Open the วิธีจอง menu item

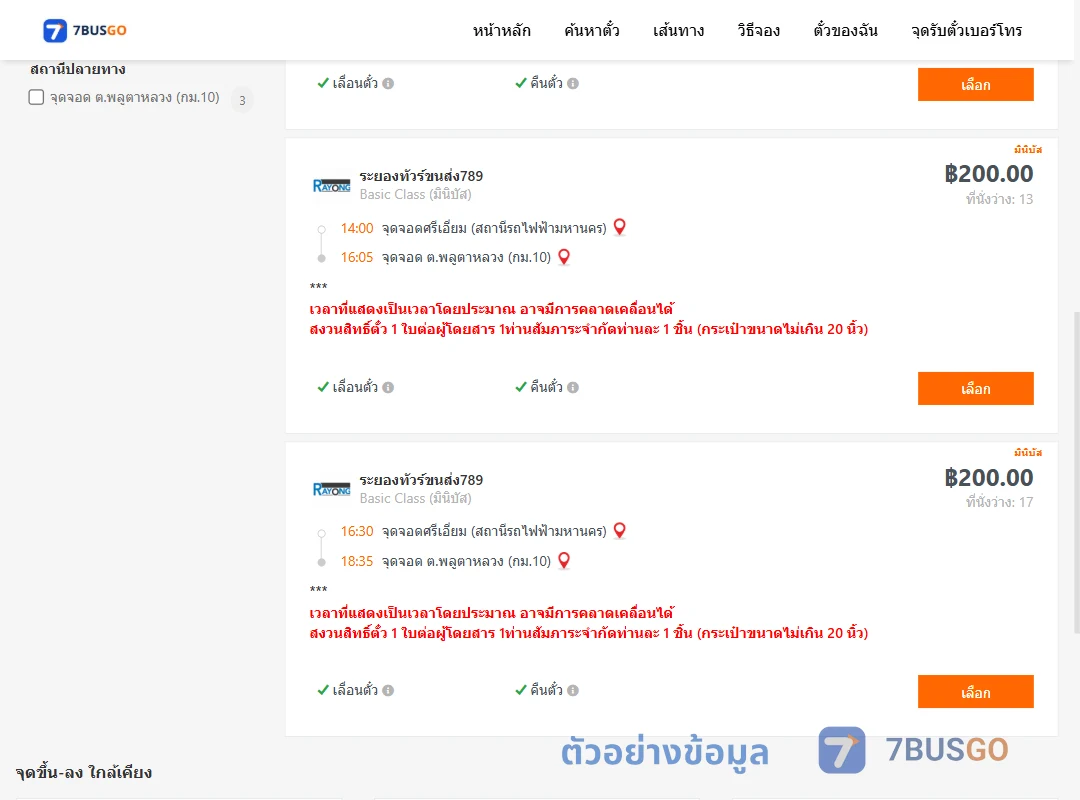tap(758, 30)
